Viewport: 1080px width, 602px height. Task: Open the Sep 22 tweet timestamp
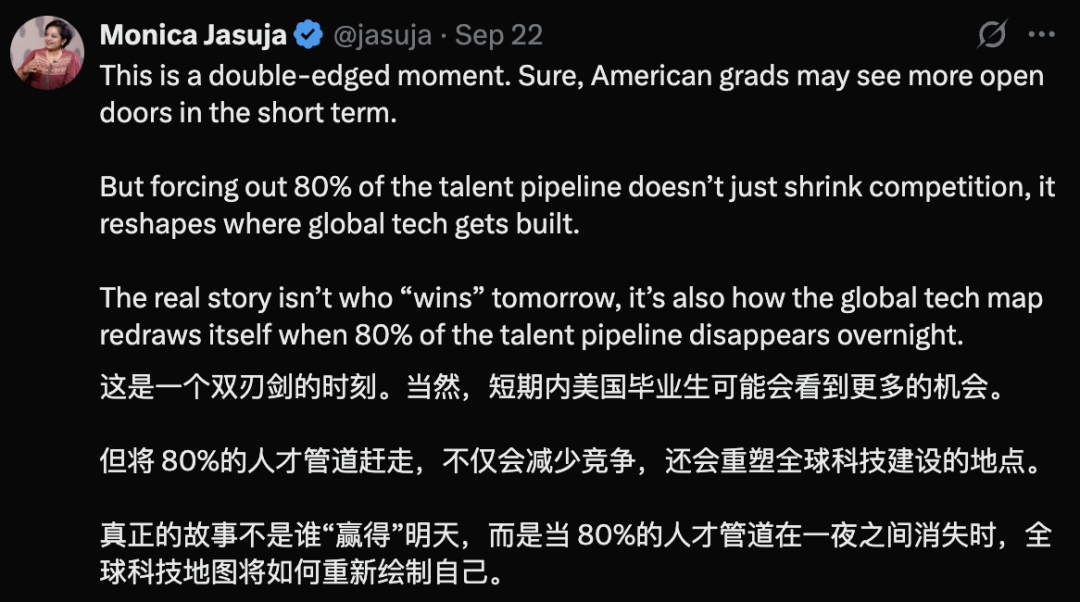pyautogui.click(x=499, y=36)
